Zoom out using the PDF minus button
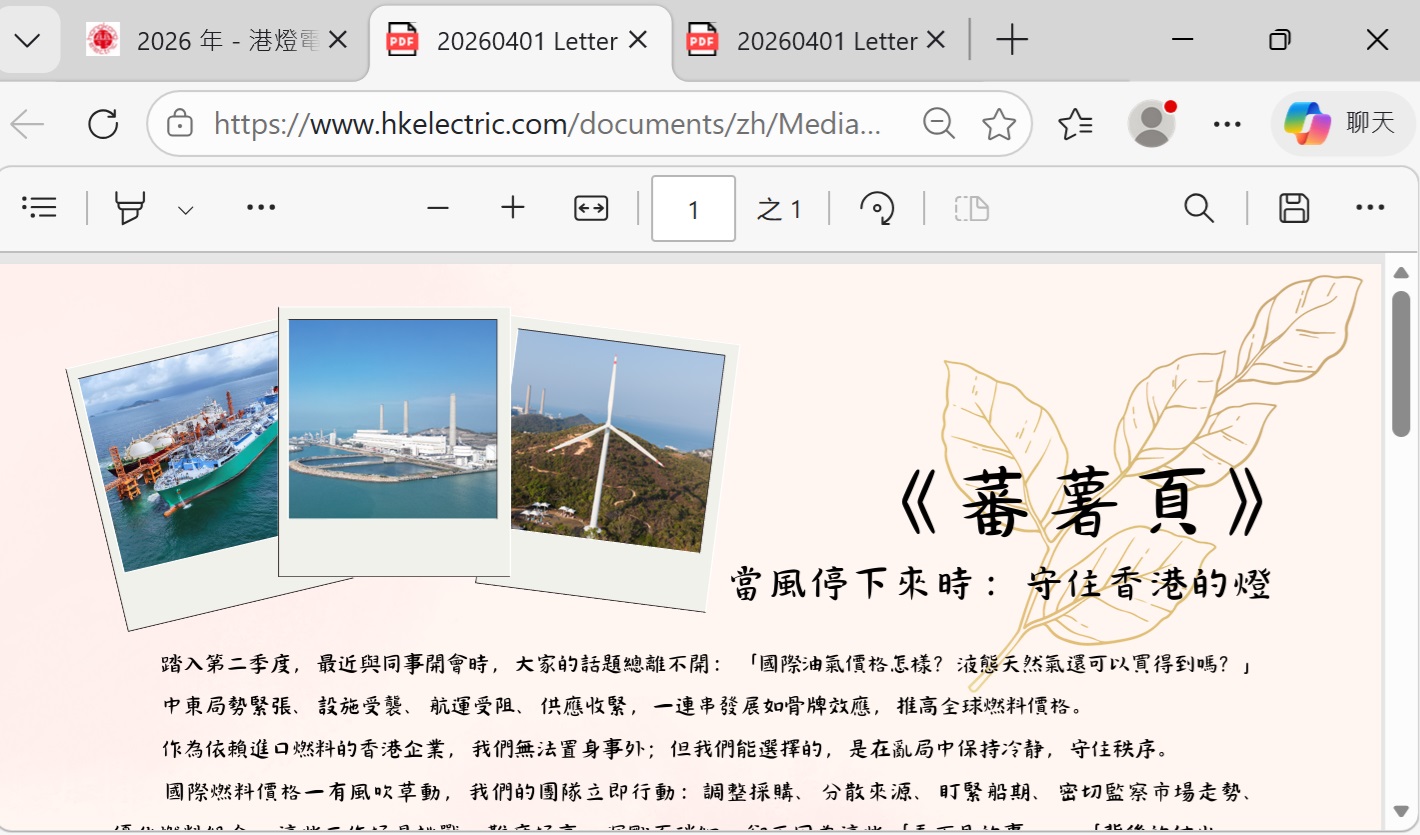This screenshot has height=835, width=1420. point(437,208)
